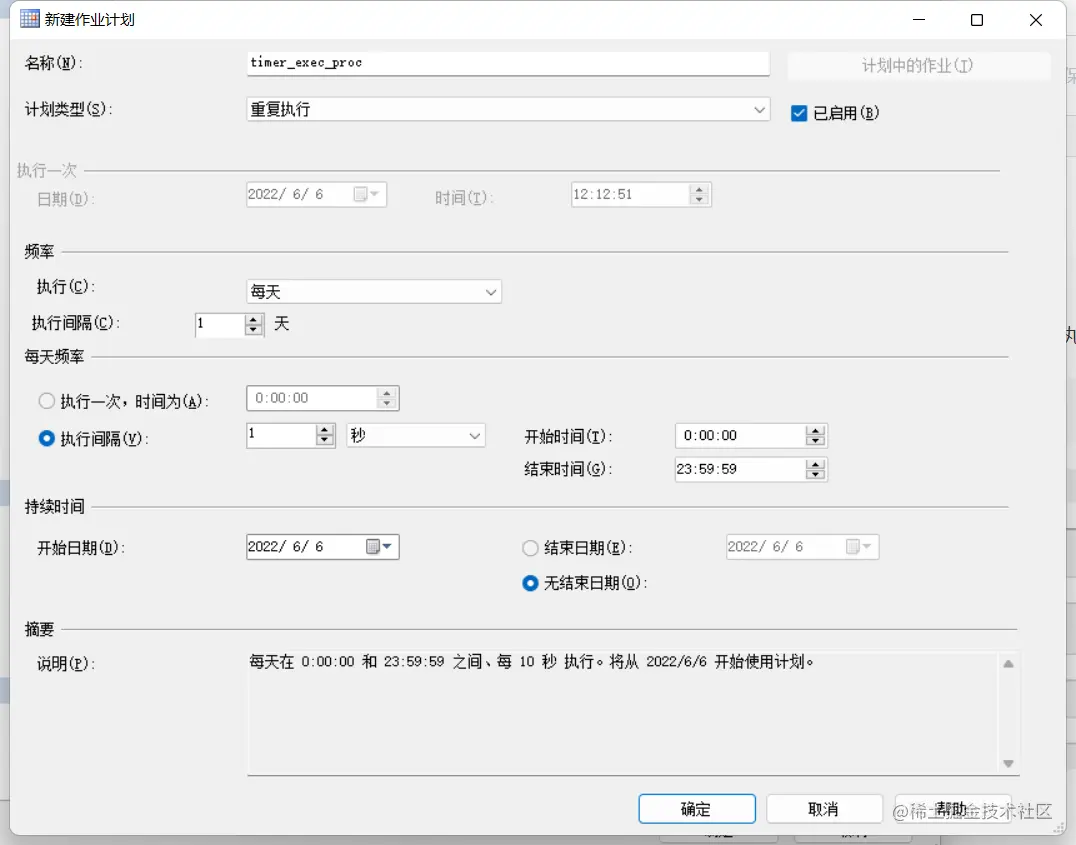This screenshot has height=845, width=1076.
Task: Select the 执行一次，时间为 radio button
Action: pyautogui.click(x=47, y=401)
